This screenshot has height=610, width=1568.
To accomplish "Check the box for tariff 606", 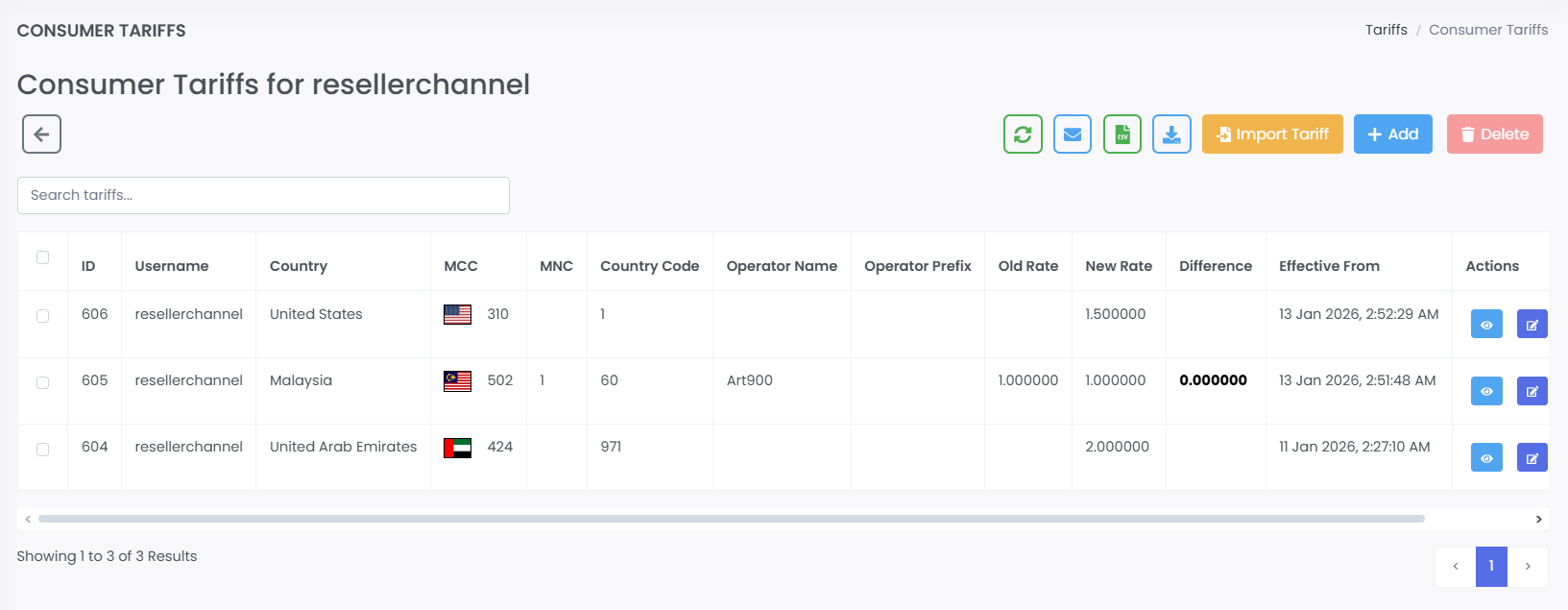I will point(42,316).
